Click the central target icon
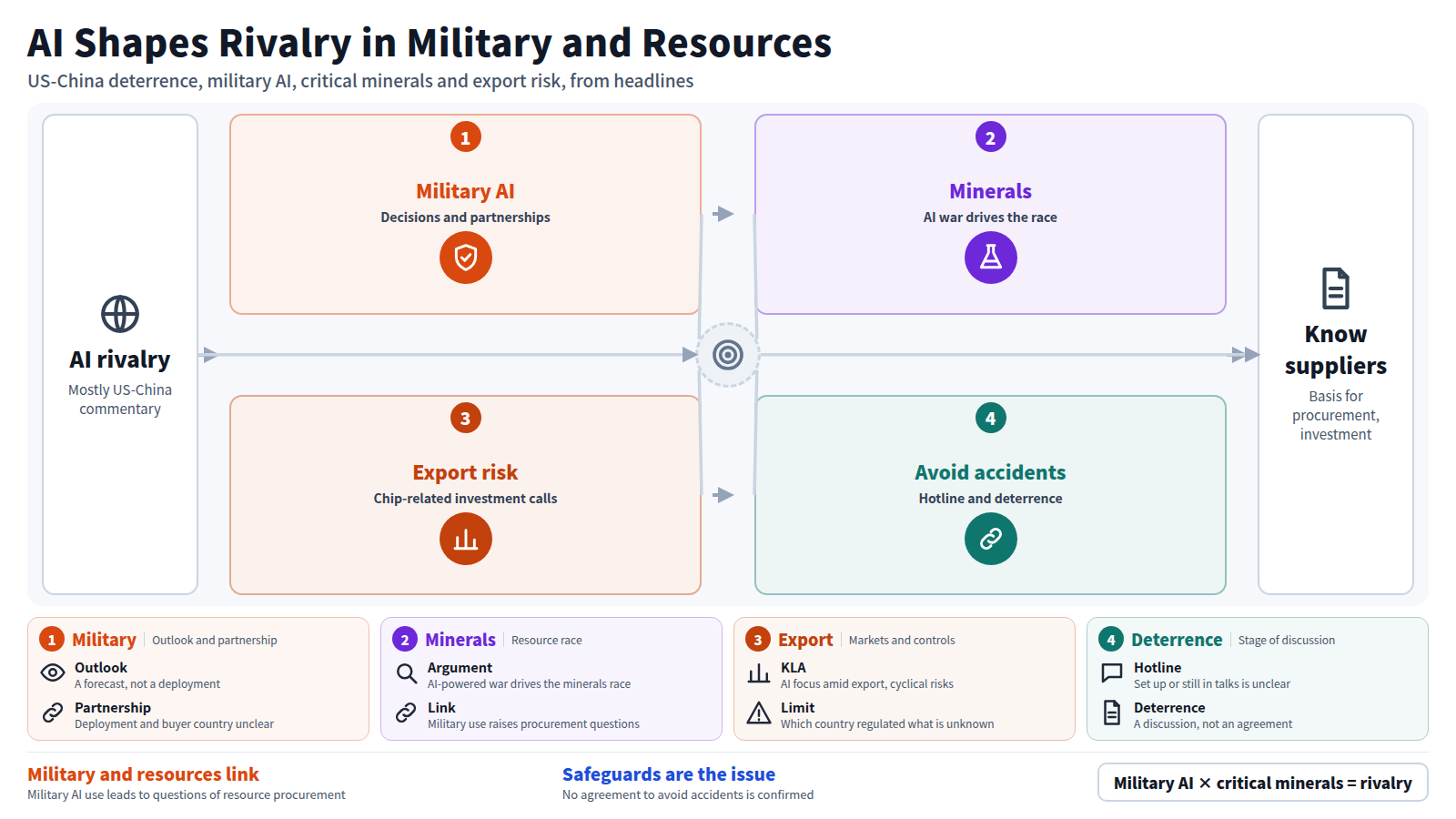The image size is (1456, 819). pyautogui.click(x=728, y=355)
